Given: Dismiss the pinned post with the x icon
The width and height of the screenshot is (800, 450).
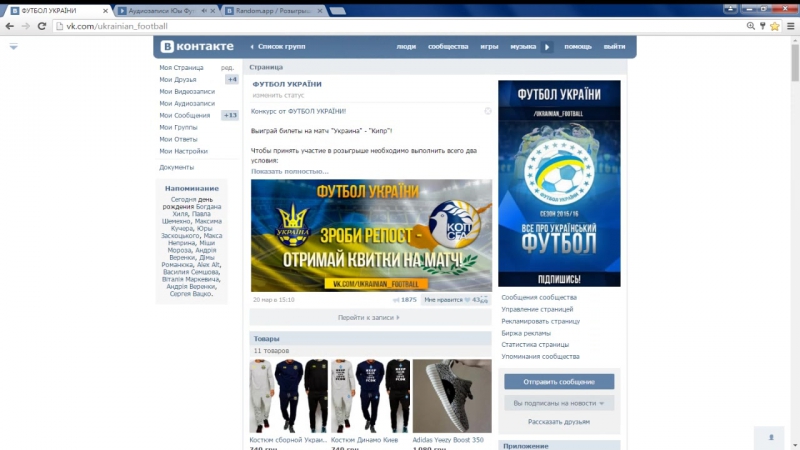Looking at the screenshot, I should pos(488,111).
